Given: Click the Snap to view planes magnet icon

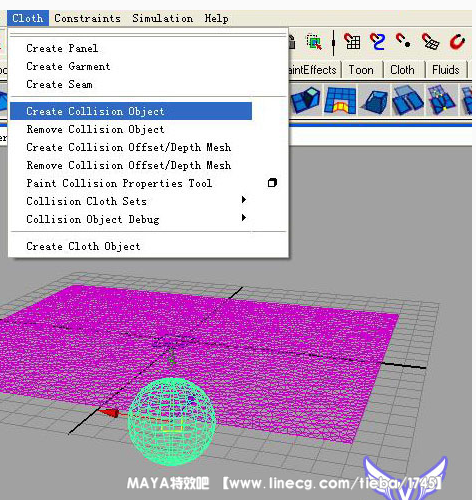Looking at the screenshot, I should [x=430, y=41].
